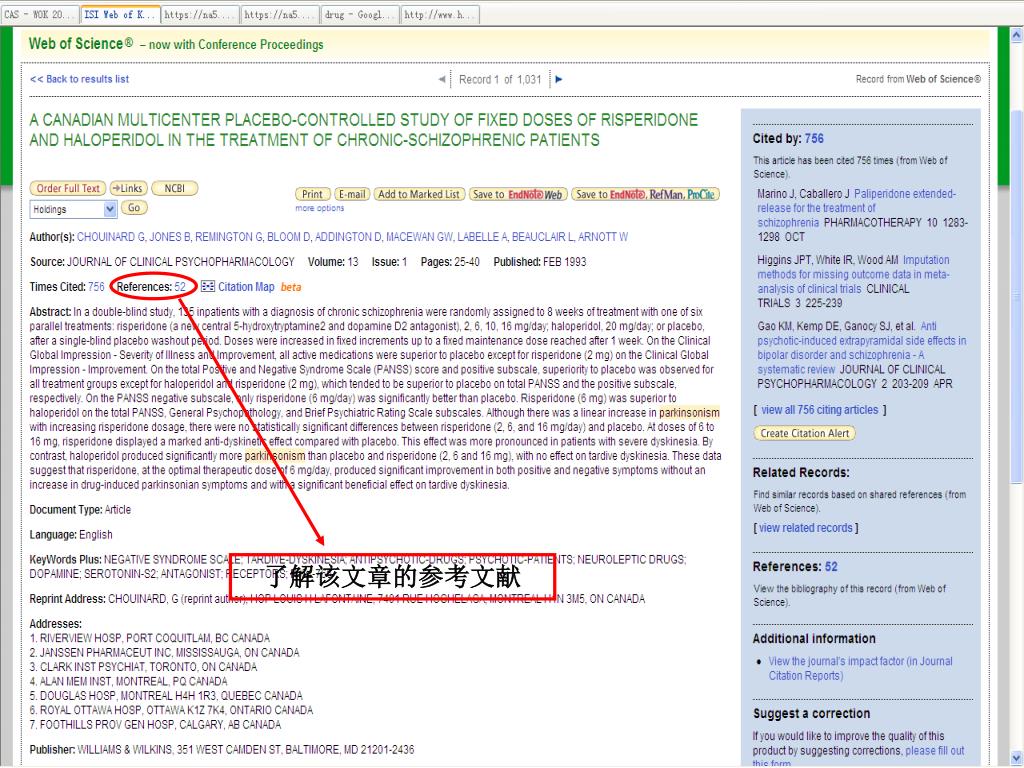Click FOOTHILLS PROV GEN HOSP address
This screenshot has width=1024, height=768.
tap(155, 724)
